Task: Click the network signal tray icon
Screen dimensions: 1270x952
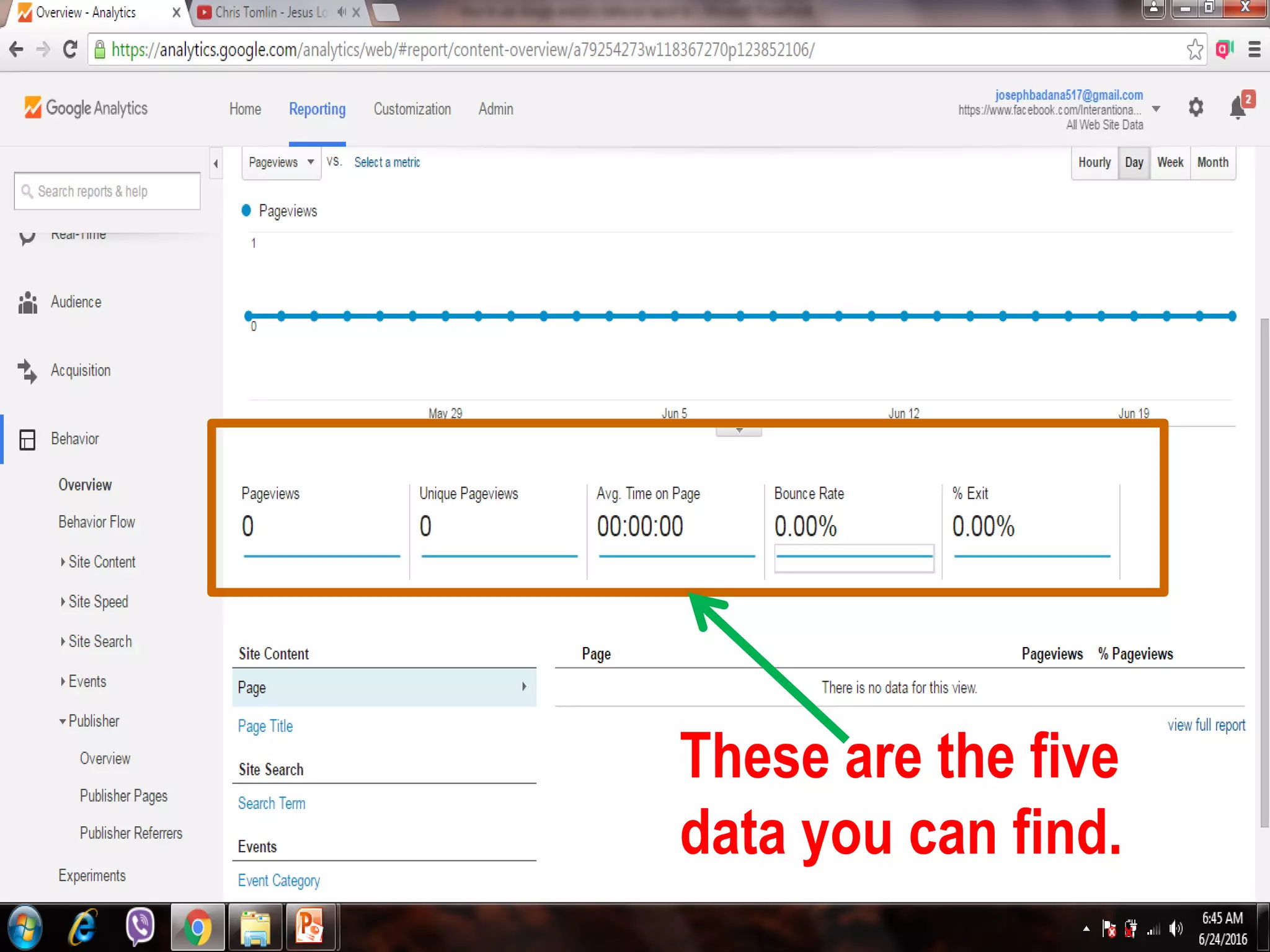Action: click(x=1153, y=929)
